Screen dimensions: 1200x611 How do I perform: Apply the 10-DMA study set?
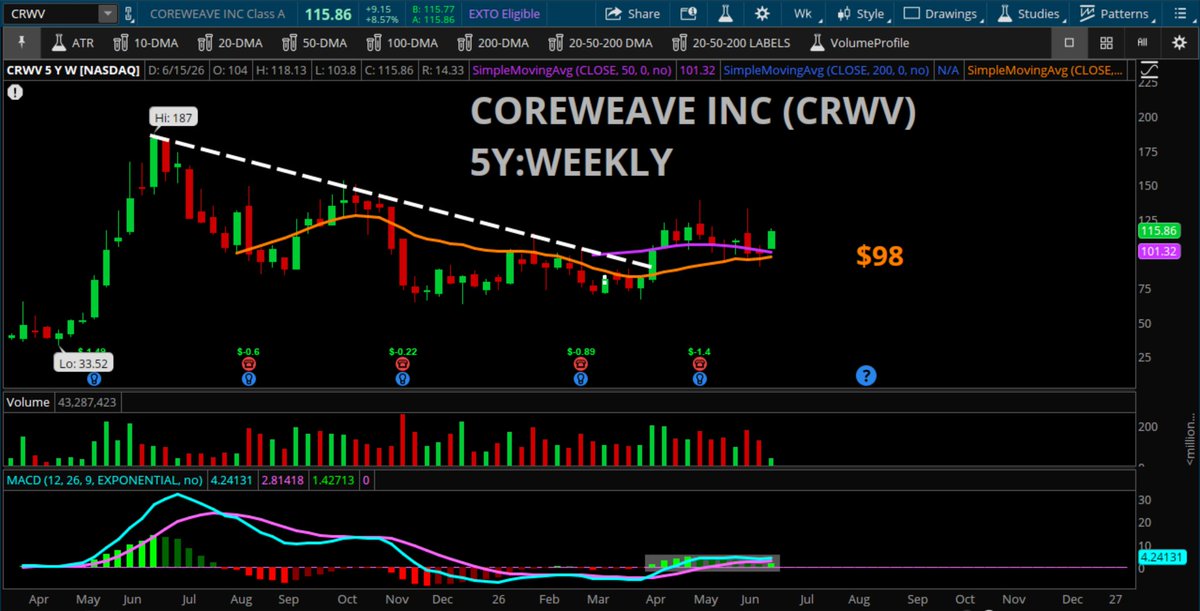pos(147,43)
